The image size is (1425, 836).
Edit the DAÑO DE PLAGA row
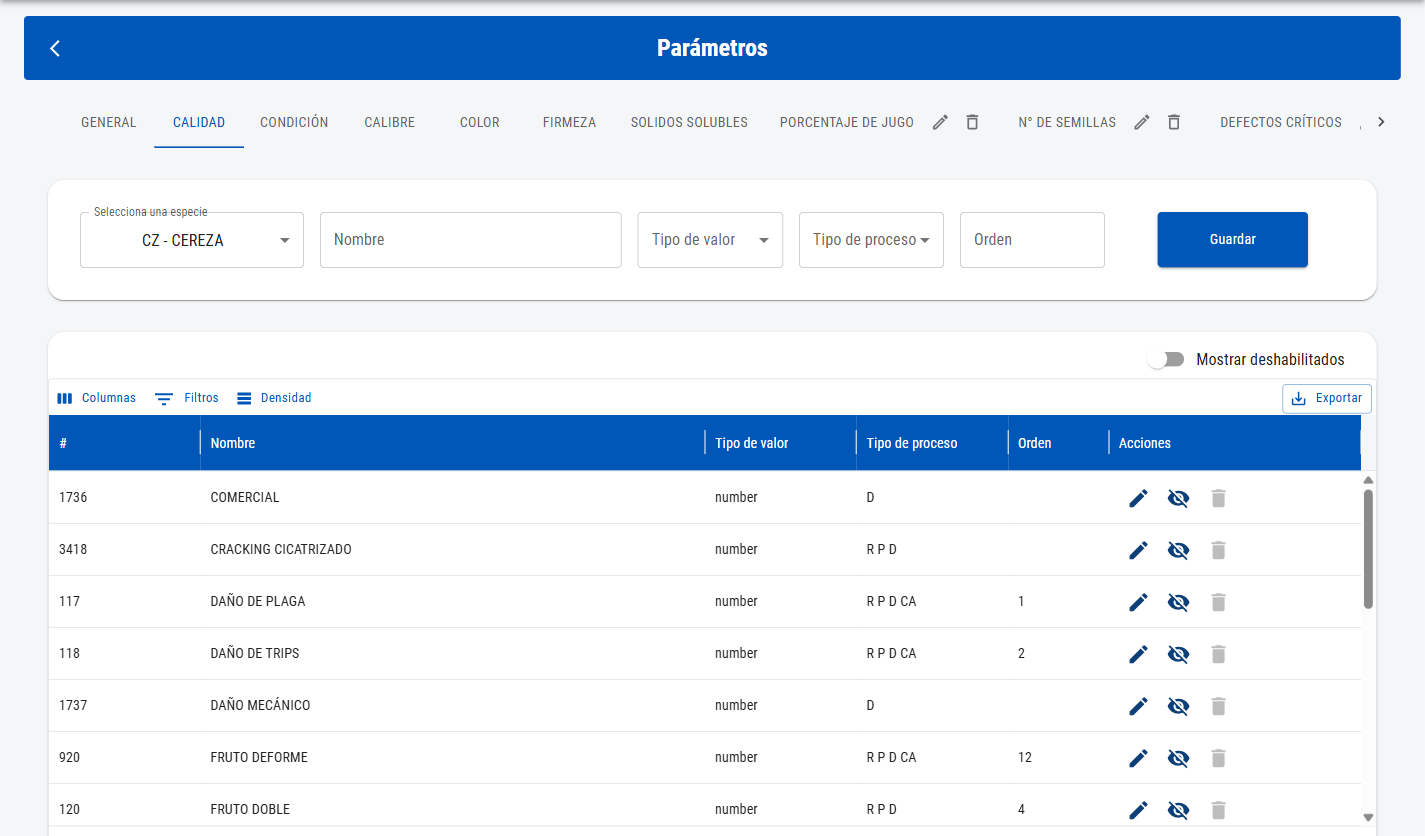coord(1138,602)
